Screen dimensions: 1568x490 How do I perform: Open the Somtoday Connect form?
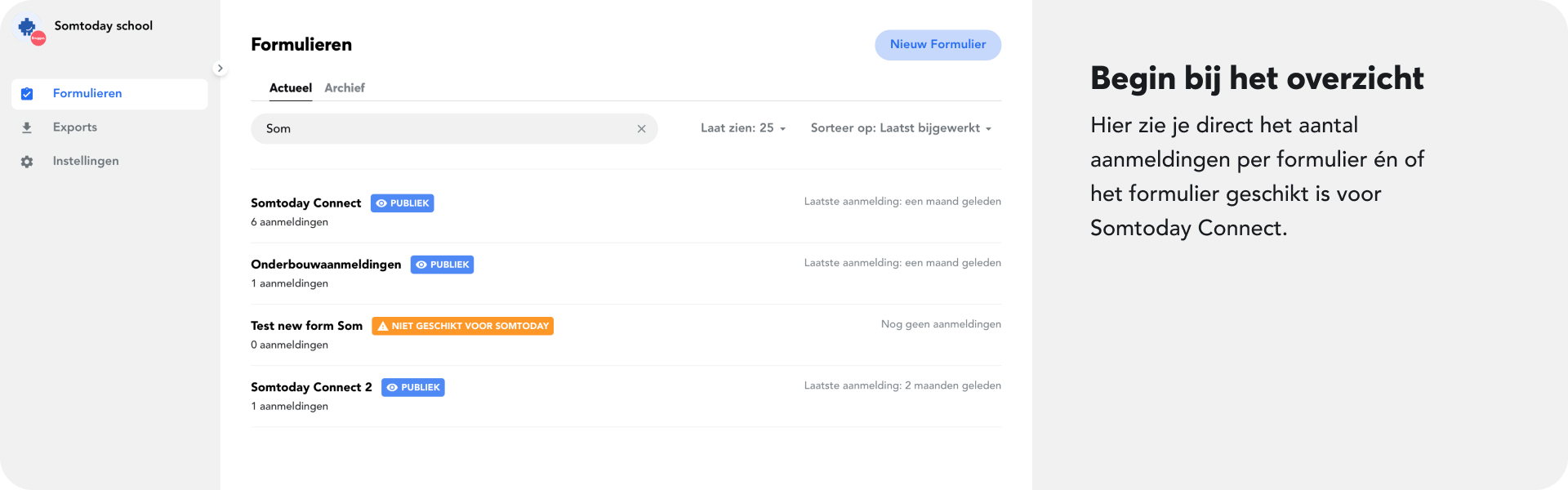coord(305,203)
